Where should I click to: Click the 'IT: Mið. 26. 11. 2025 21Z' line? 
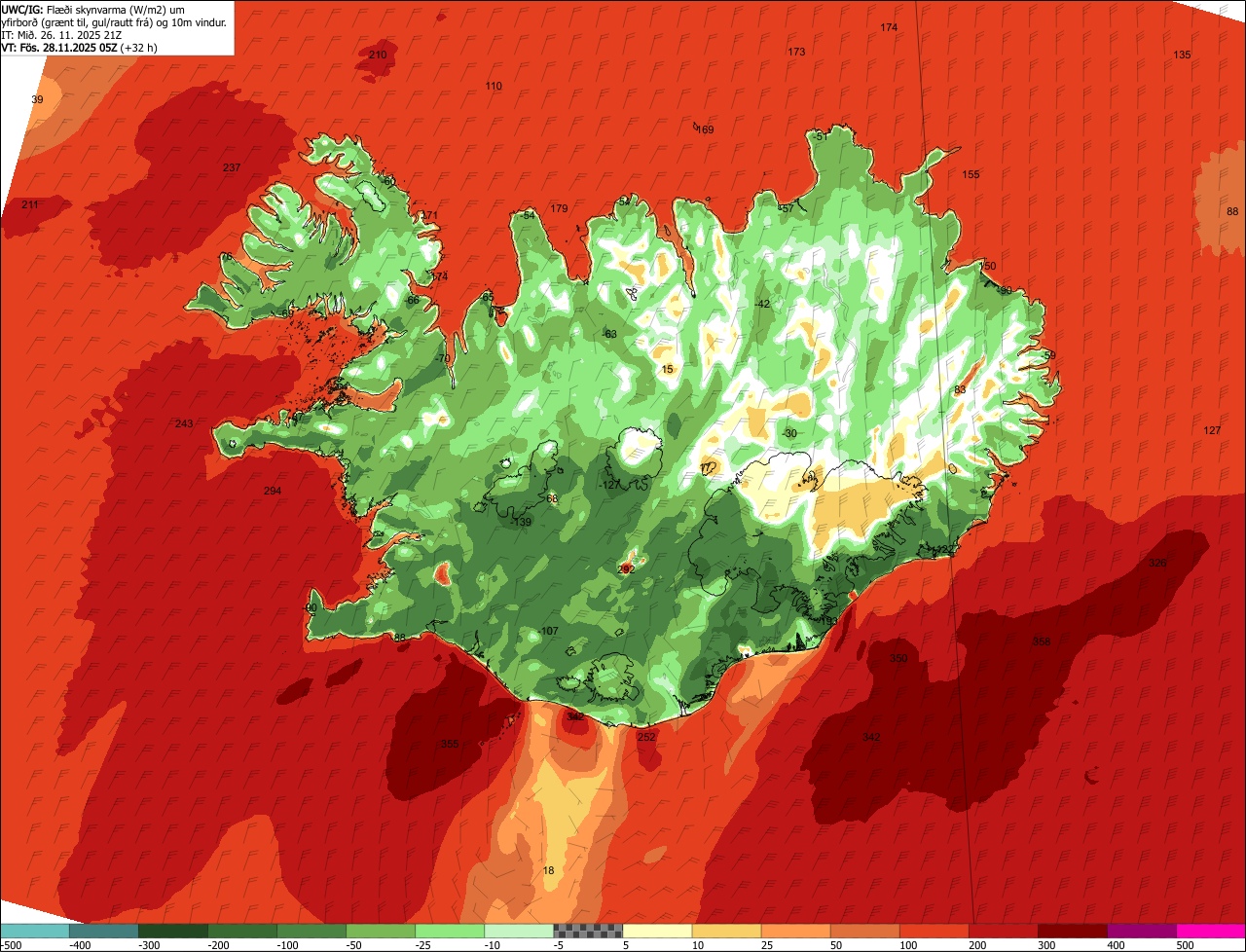(61, 34)
